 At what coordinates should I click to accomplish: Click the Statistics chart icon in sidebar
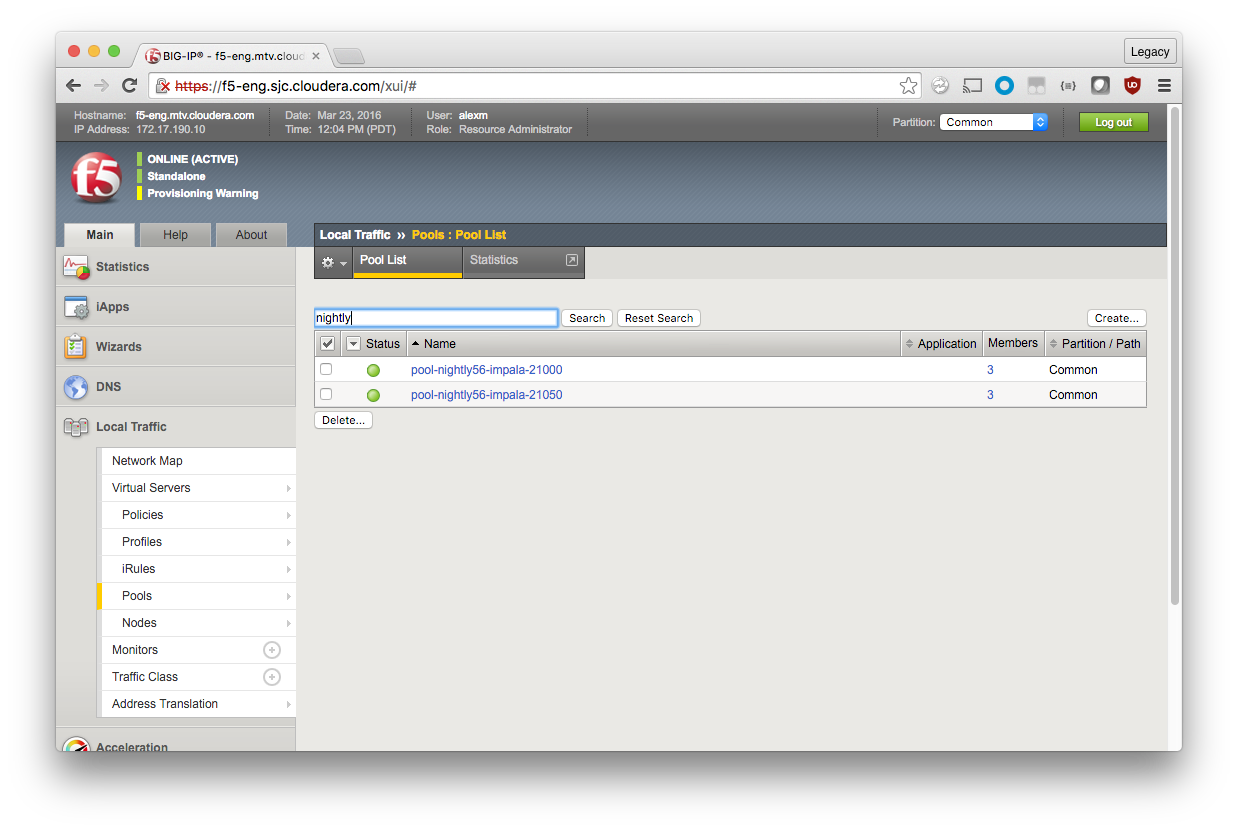click(77, 267)
